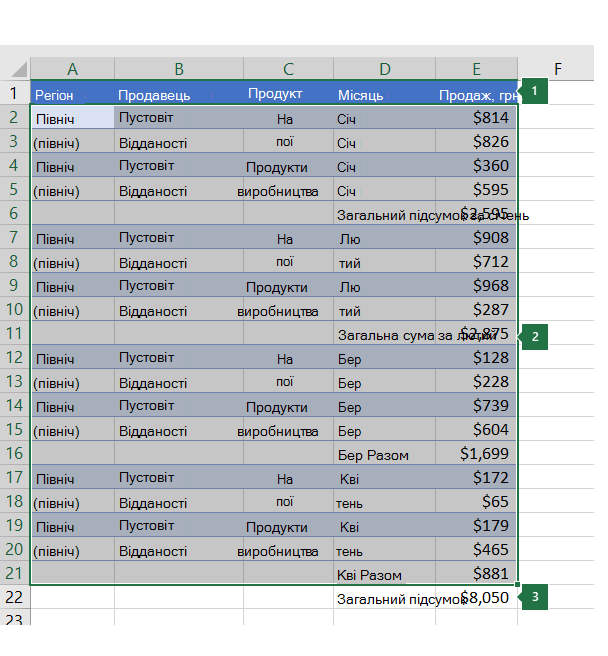The width and height of the screenshot is (608, 656).
Task: Select row 6 header
Action: 15,213
